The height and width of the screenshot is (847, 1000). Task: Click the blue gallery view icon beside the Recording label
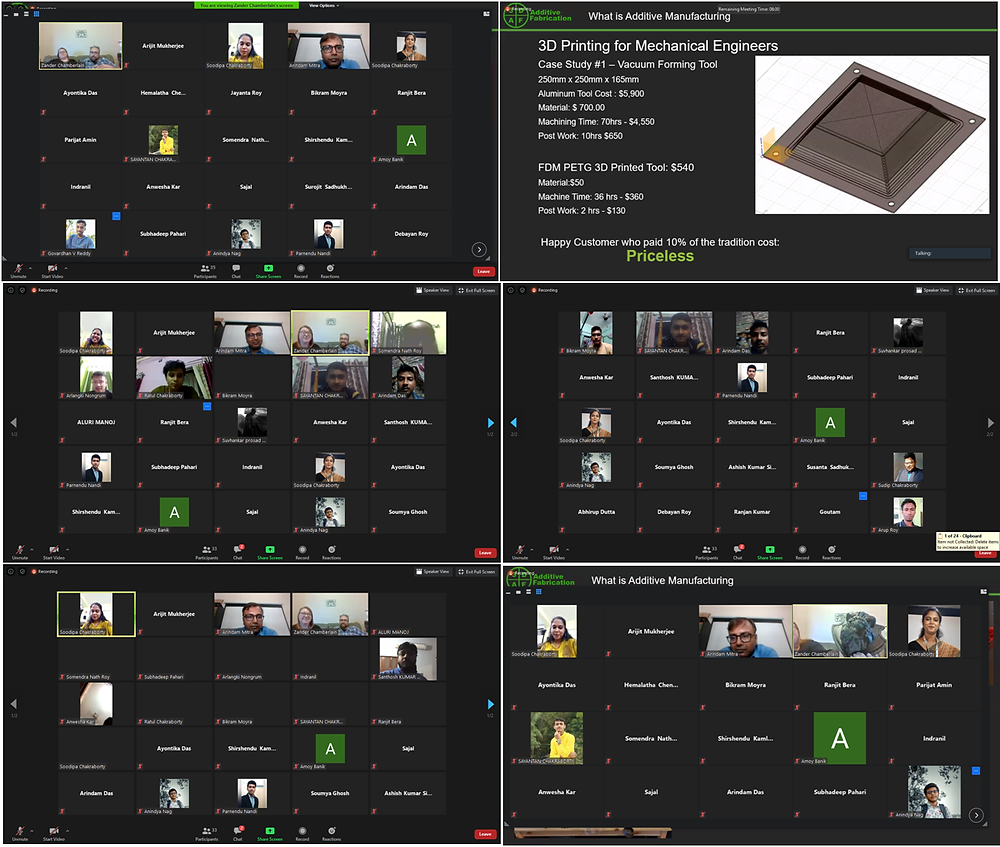pos(36,13)
